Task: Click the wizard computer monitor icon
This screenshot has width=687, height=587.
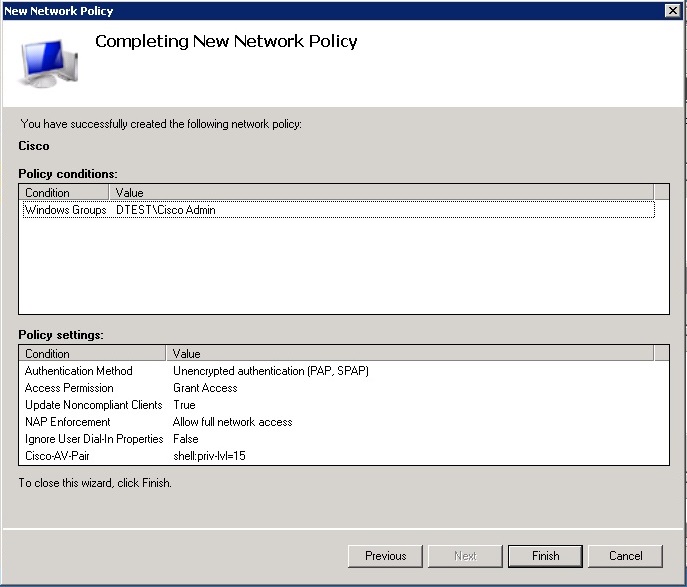Action: click(48, 65)
